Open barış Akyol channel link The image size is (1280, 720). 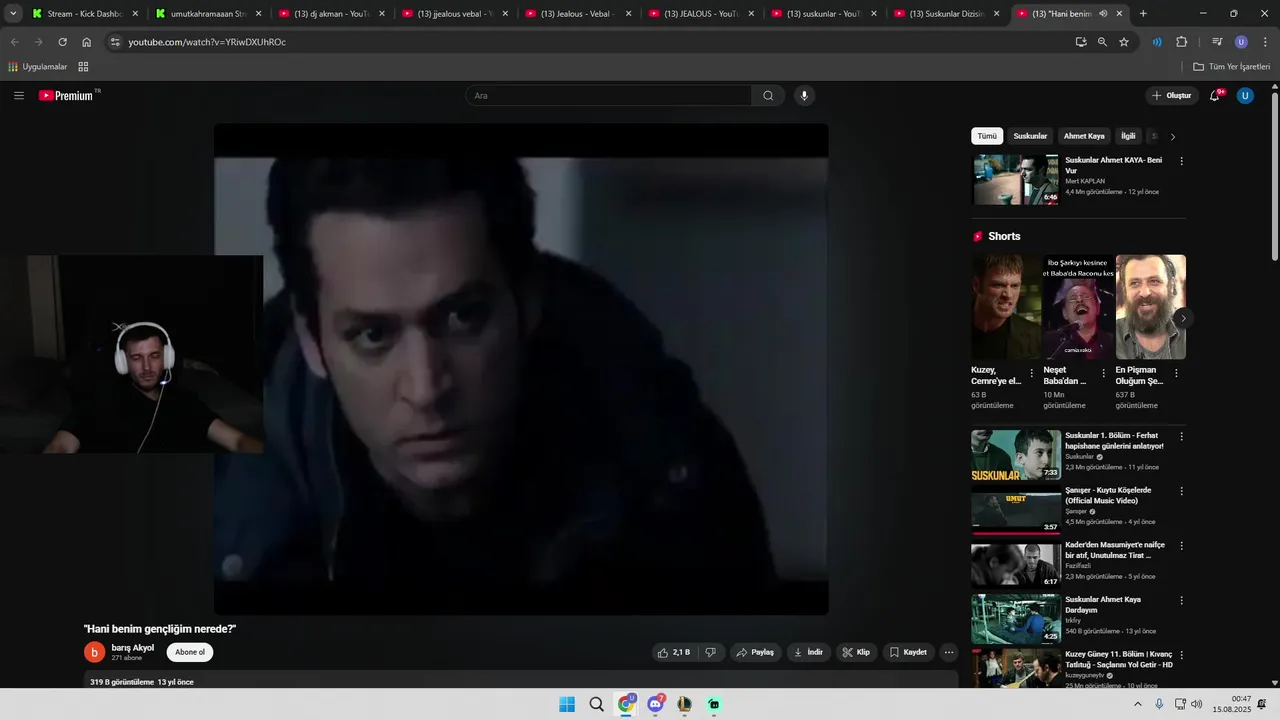(133, 648)
